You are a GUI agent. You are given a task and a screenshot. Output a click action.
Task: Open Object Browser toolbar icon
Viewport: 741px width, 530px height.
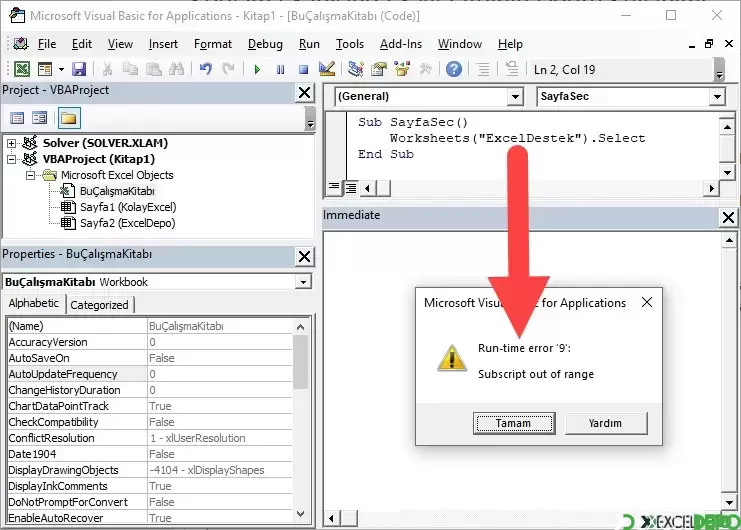point(402,69)
